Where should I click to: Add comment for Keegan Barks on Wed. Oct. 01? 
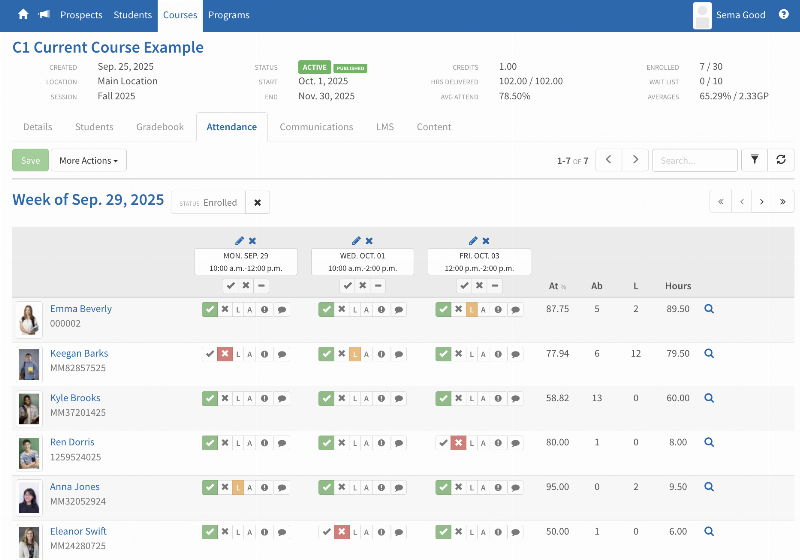[x=399, y=354]
